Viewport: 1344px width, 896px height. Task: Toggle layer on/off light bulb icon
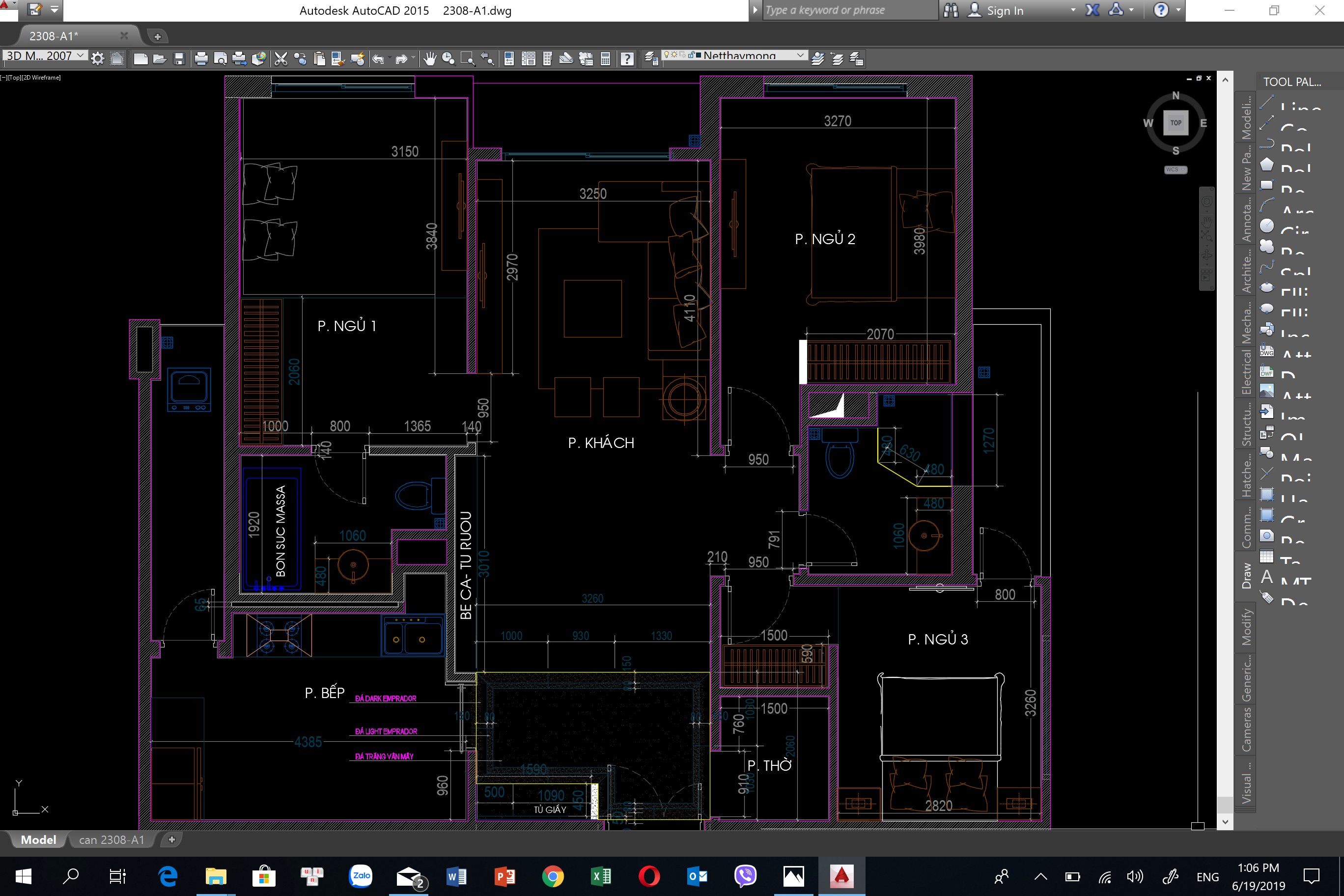click(x=666, y=55)
